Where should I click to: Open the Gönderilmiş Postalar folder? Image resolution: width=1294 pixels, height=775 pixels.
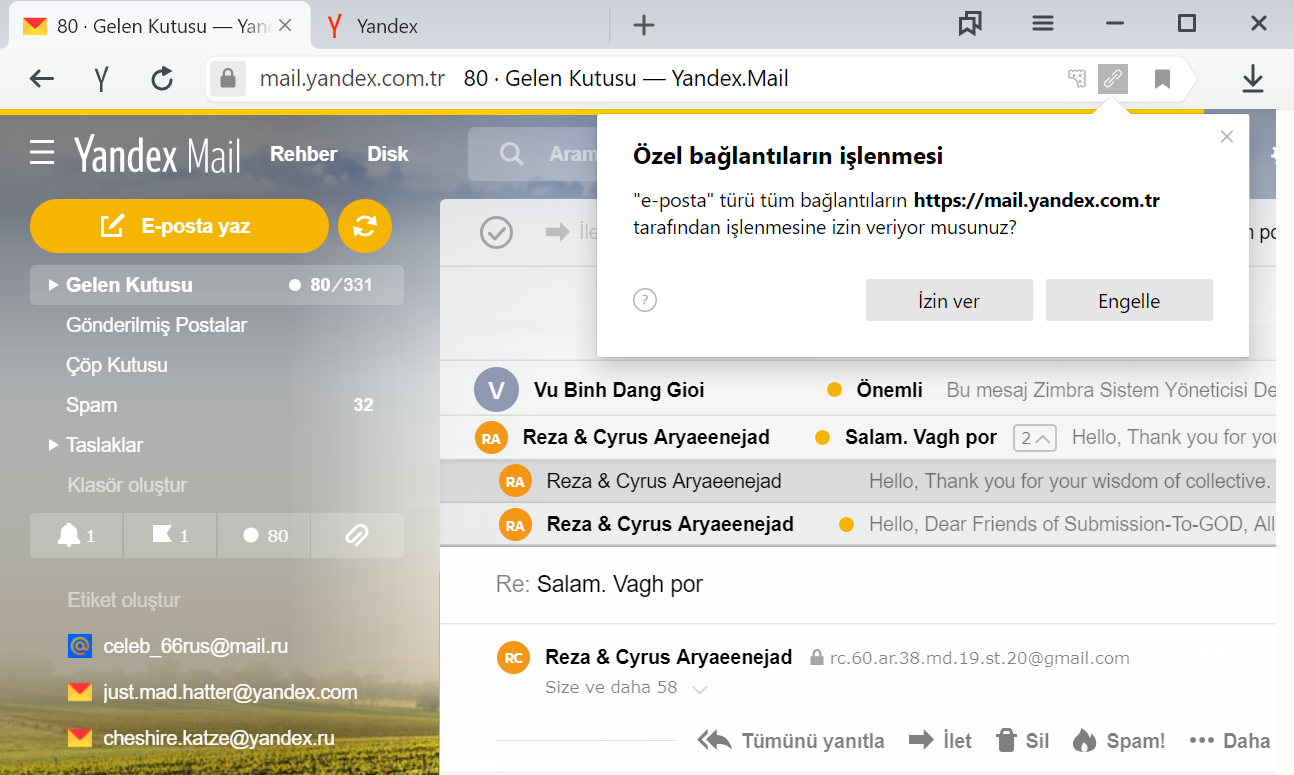pos(156,325)
